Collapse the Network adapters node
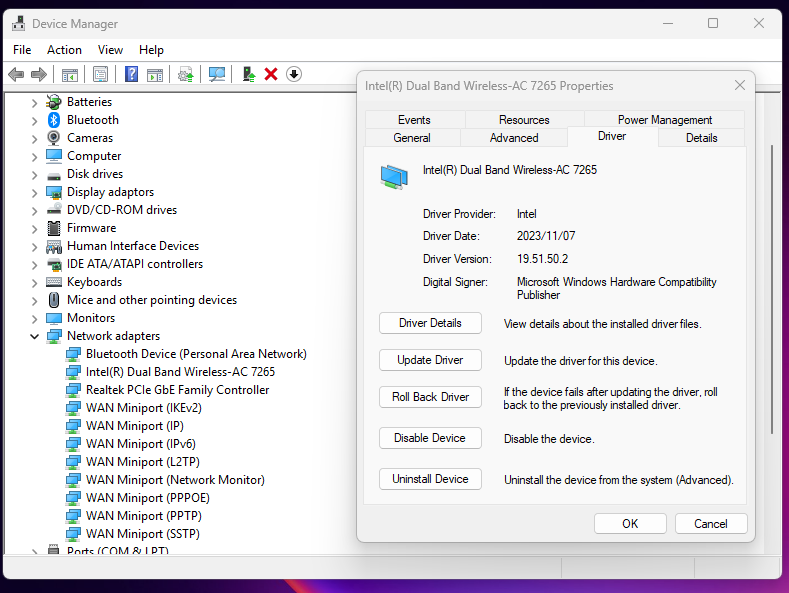This screenshot has width=789, height=593. tap(34, 336)
